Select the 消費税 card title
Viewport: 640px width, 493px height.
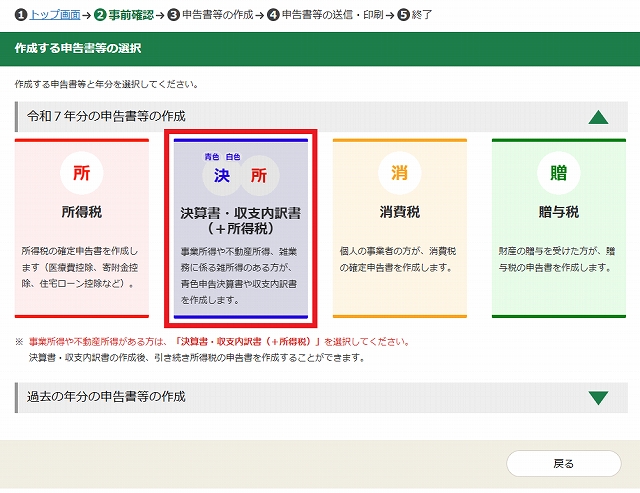click(x=399, y=212)
